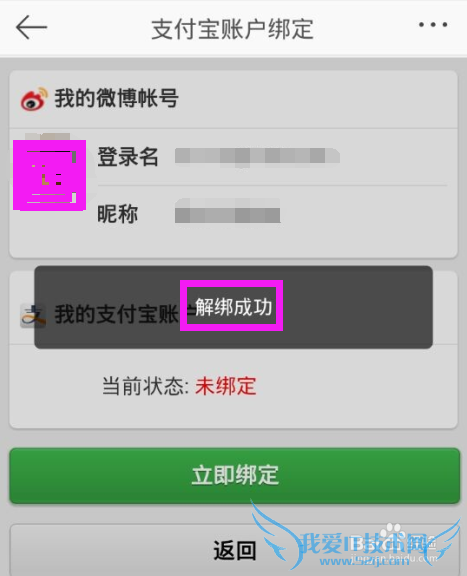
Task: Tap the 解绑成功 toast message
Action: (x=233, y=307)
